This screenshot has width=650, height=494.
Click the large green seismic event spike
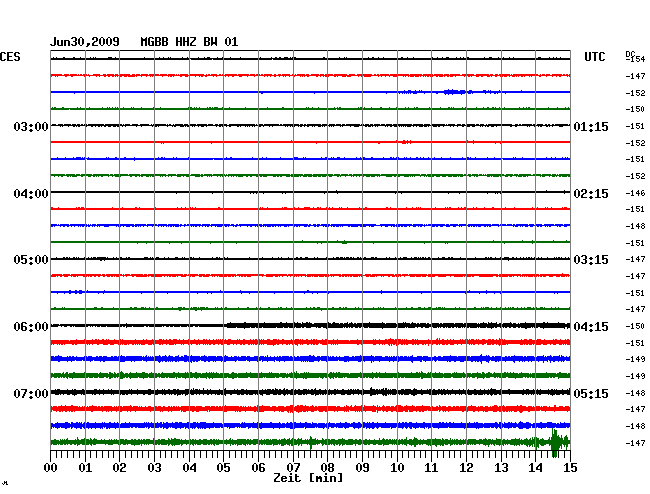(555, 443)
